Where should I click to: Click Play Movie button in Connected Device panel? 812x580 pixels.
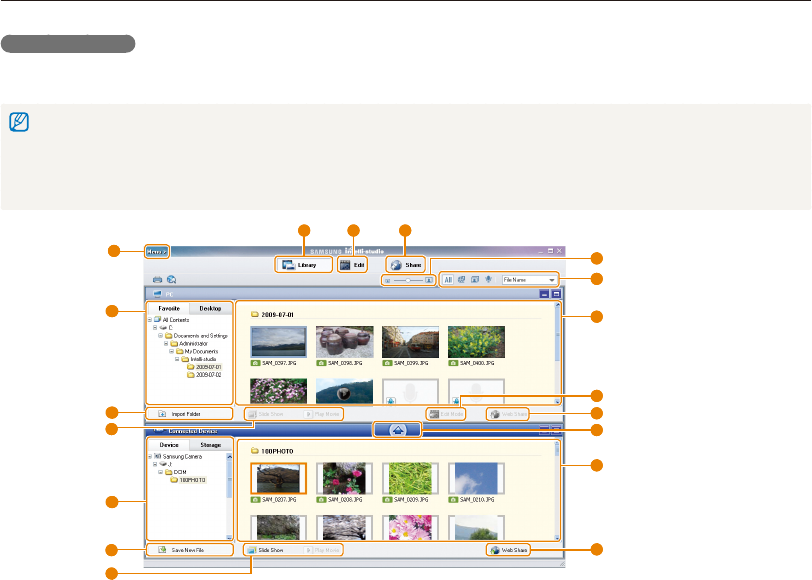pyautogui.click(x=322, y=550)
